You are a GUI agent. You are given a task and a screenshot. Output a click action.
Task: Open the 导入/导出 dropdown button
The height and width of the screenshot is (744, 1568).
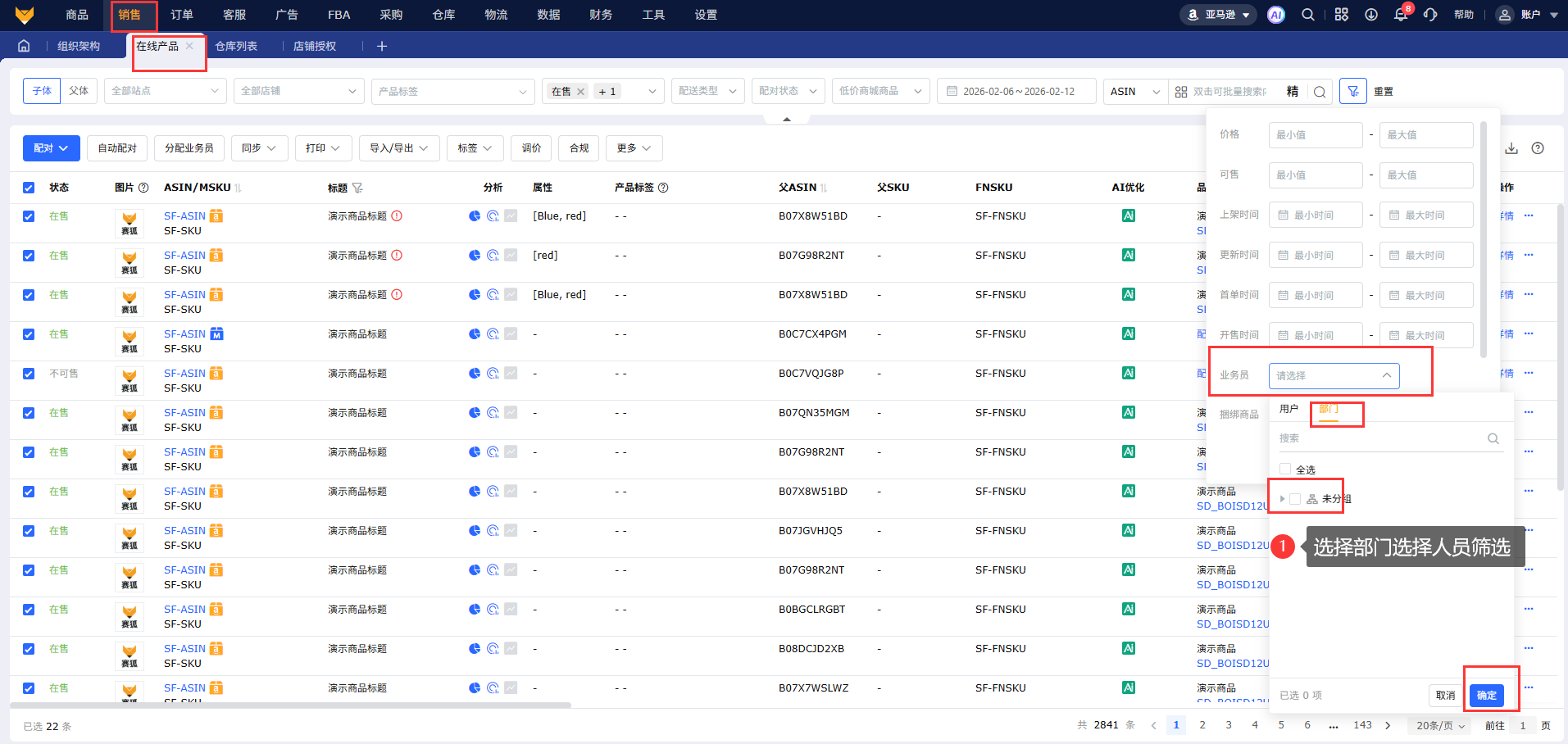point(398,148)
